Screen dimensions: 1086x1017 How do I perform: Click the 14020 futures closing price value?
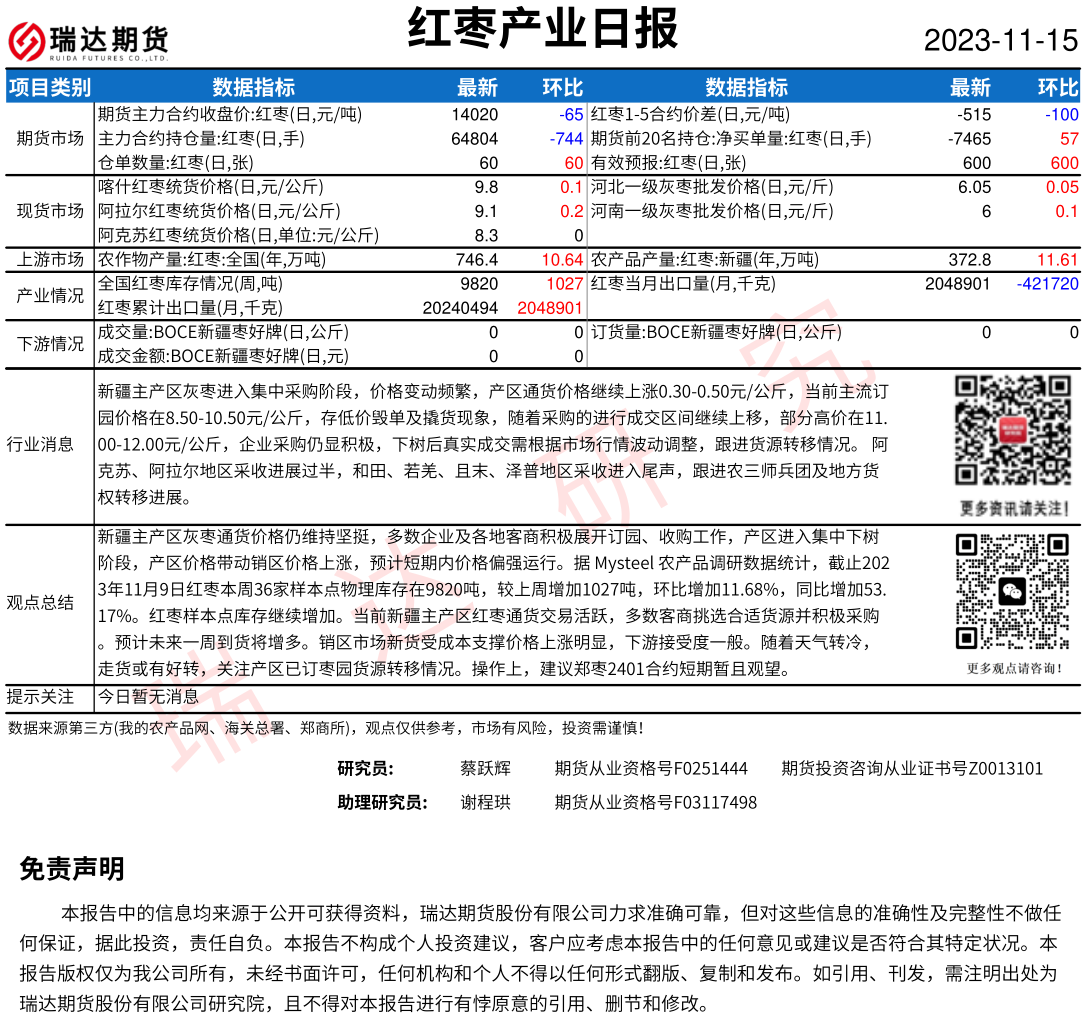pos(474,115)
